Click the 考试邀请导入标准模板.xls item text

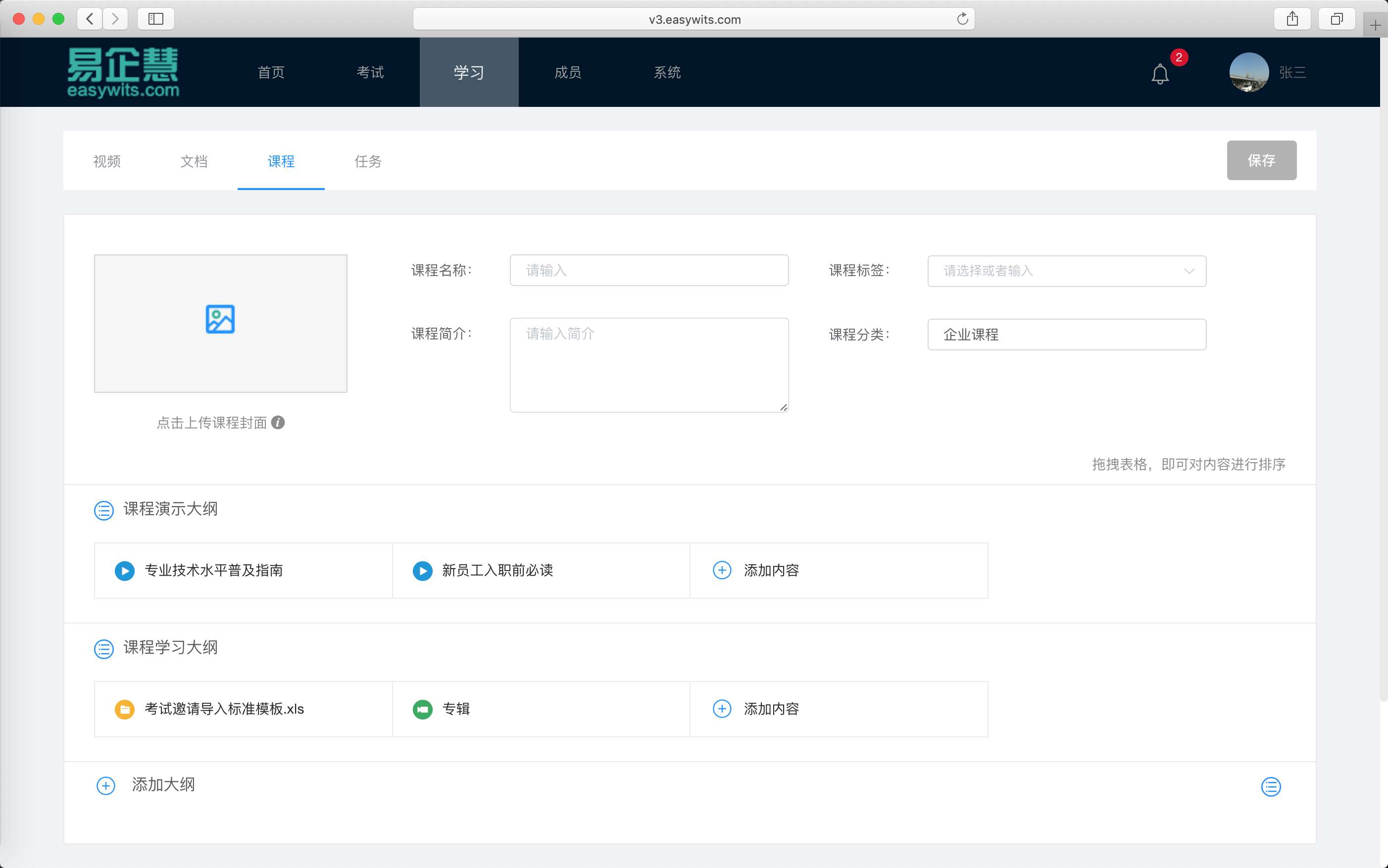pos(224,709)
